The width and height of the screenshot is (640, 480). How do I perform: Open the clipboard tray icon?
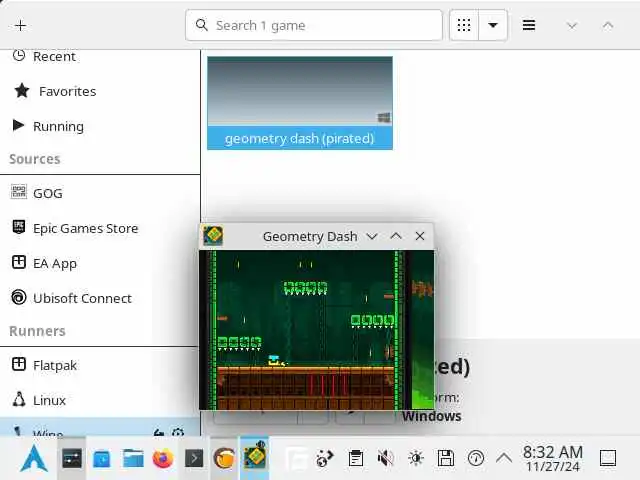[356, 458]
